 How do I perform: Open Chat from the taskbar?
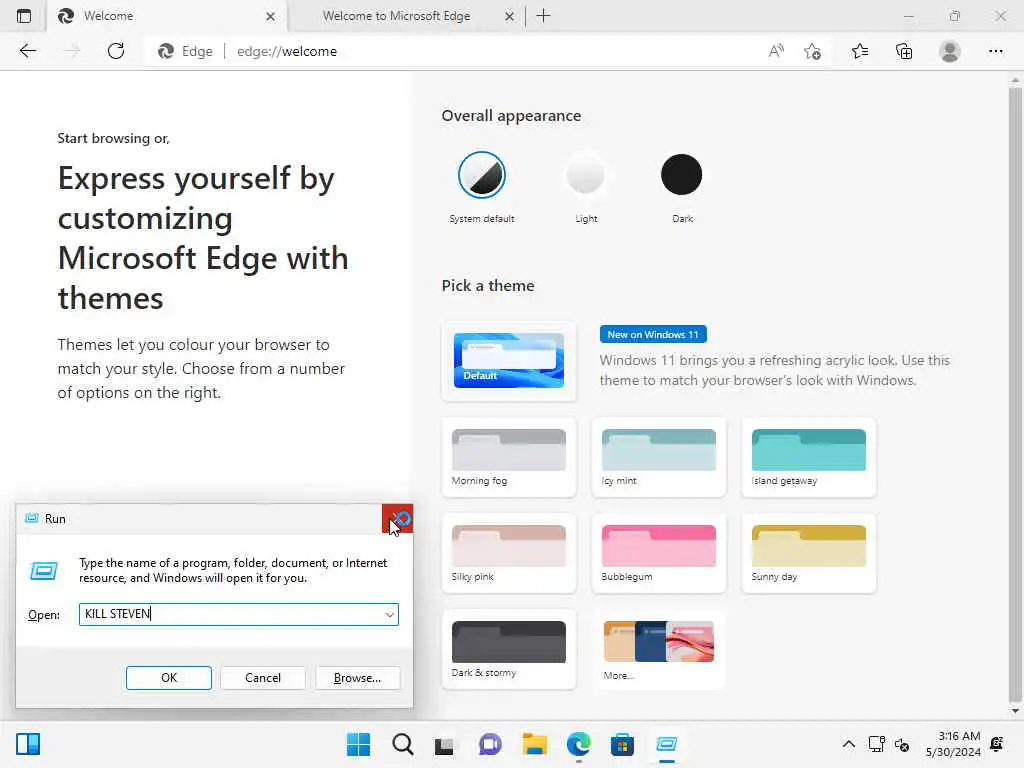pos(490,744)
